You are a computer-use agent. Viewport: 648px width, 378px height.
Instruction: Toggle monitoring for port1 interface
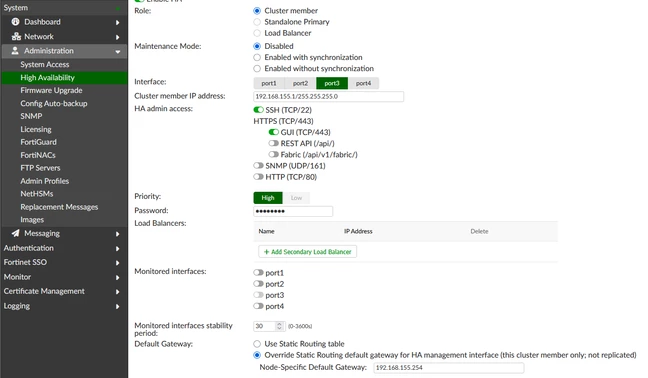pyautogui.click(x=258, y=273)
